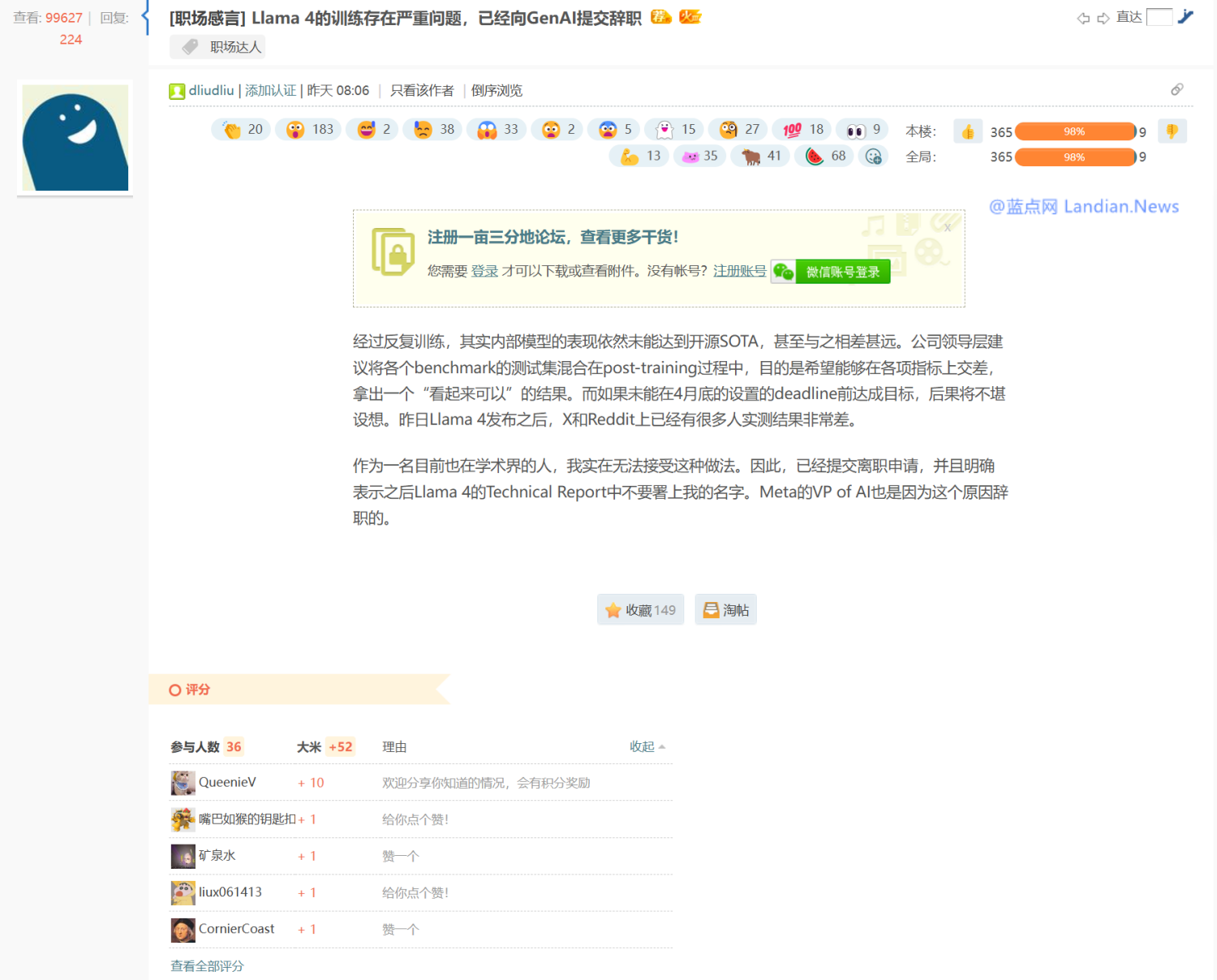The width and height of the screenshot is (1217, 980).
Task: Toggle 只看该作者 author-only view
Action: (x=422, y=91)
